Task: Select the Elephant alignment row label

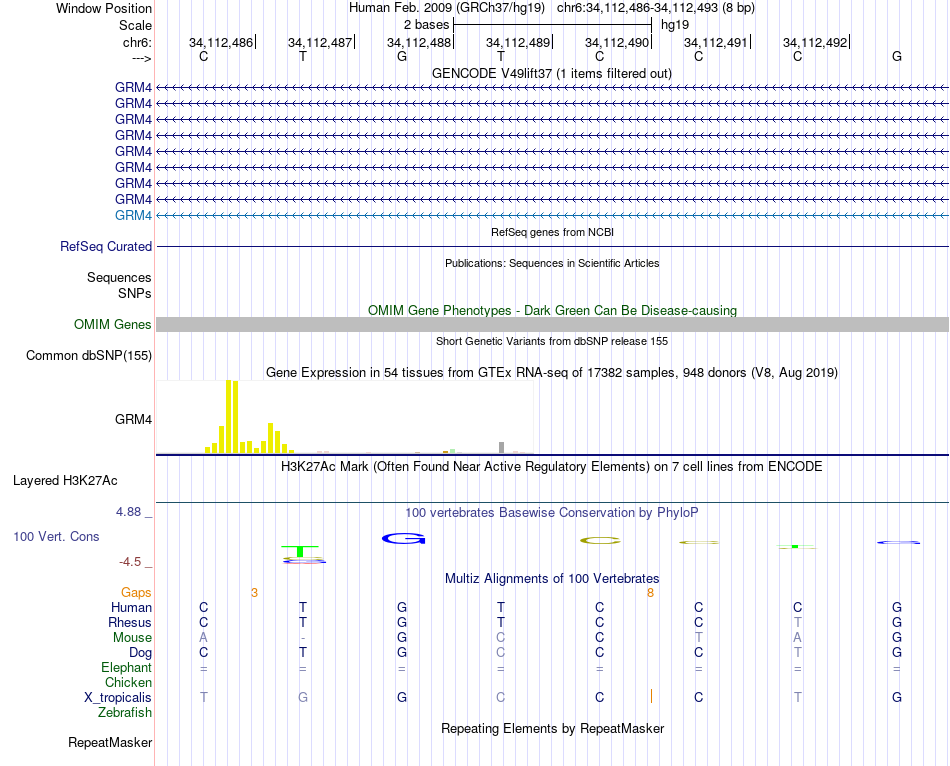Action: coord(126,668)
